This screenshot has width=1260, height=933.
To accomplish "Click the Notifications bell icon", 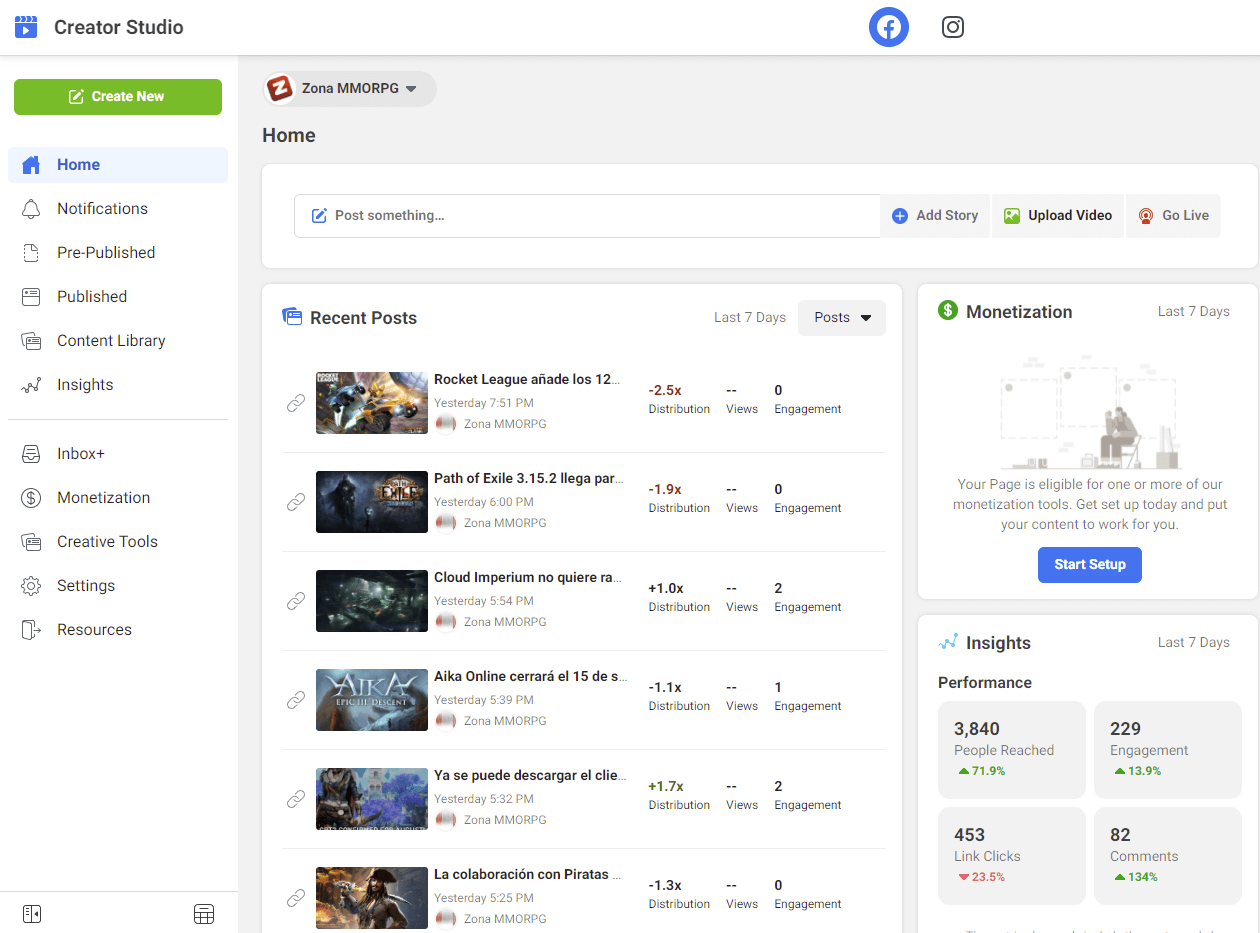I will pos(32,209).
